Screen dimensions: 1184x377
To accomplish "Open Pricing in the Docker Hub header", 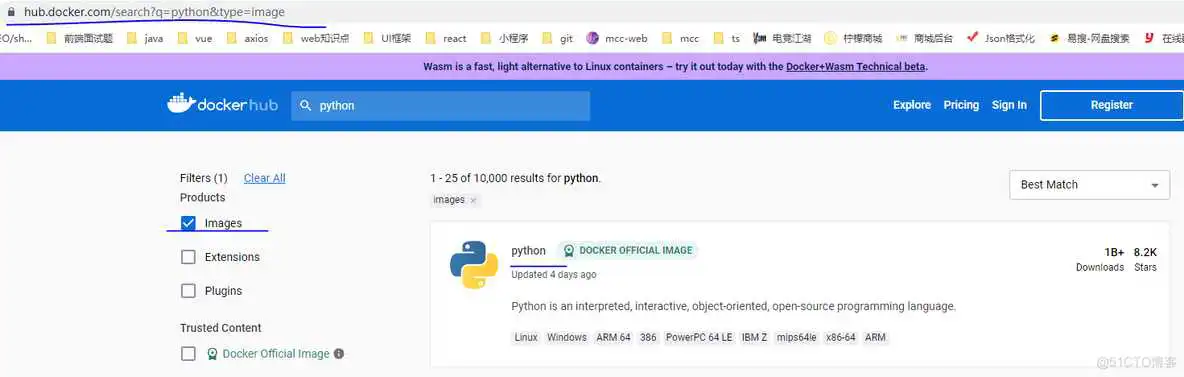I will click(x=960, y=105).
